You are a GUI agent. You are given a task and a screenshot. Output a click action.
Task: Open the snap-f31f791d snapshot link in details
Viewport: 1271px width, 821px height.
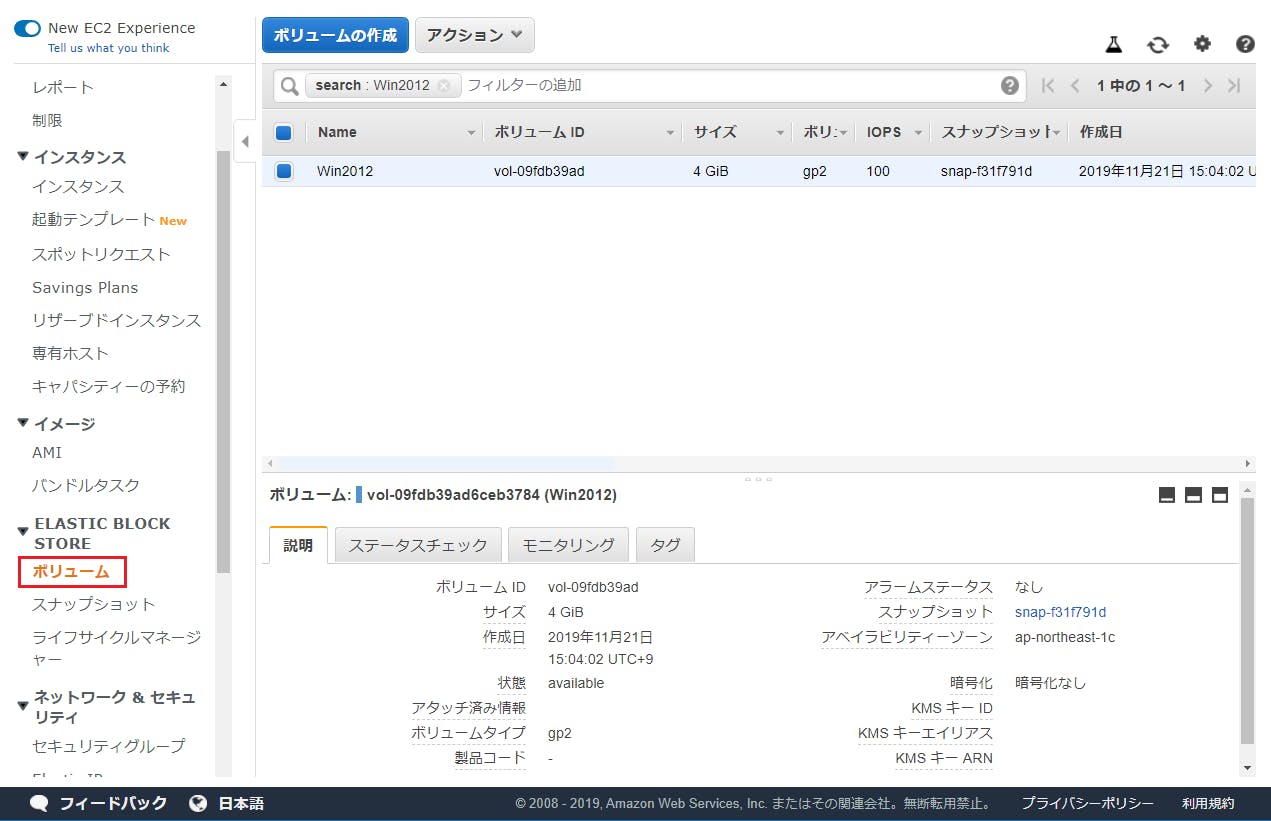(1060, 612)
